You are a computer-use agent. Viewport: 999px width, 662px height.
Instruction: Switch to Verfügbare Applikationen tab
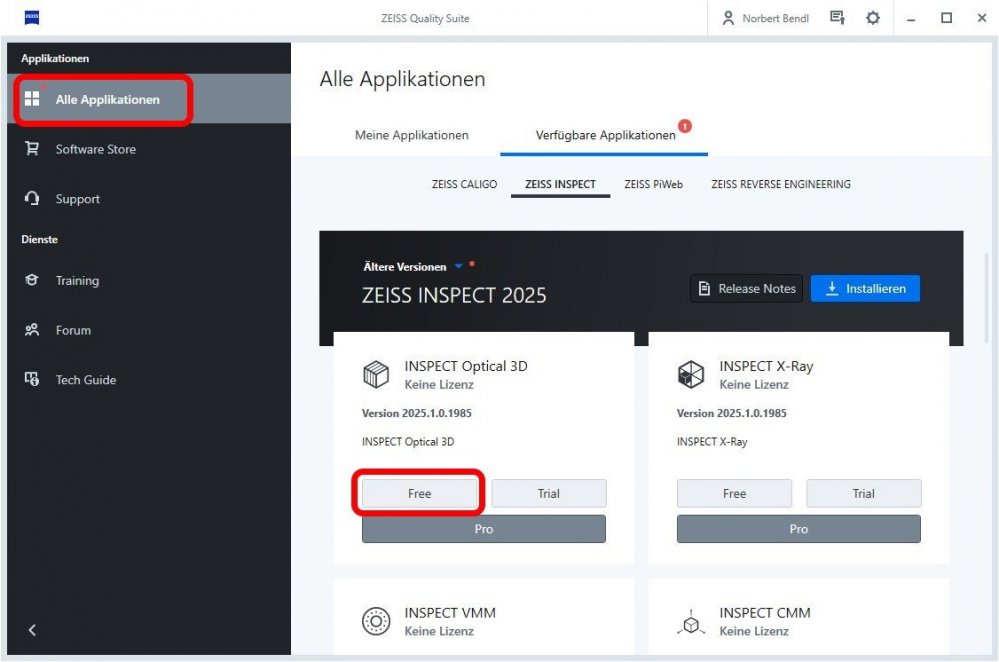[605, 135]
